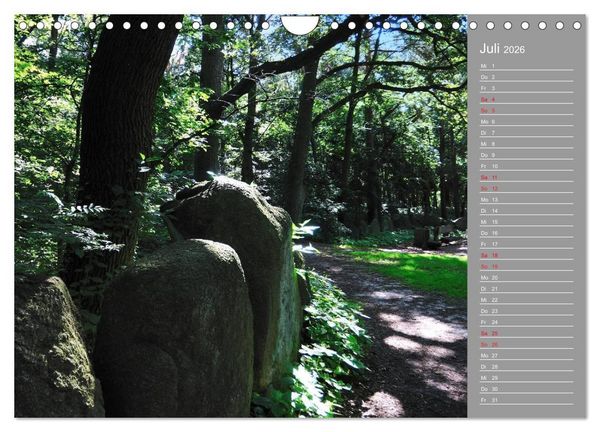Choose the red Sa 11 entry
This screenshot has width=600, height=432.
pyautogui.click(x=527, y=178)
